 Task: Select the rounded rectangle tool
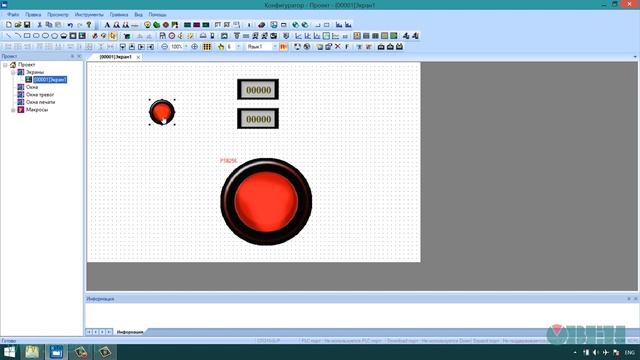pos(36,36)
